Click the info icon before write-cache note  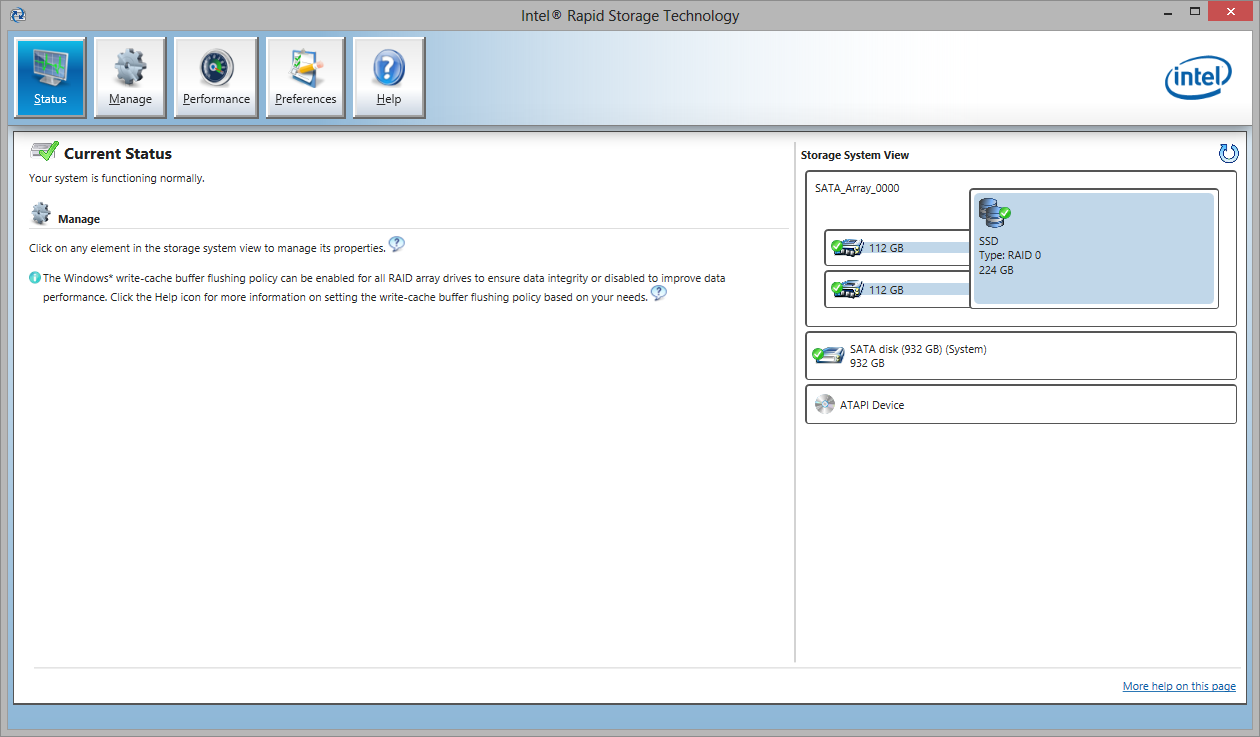coord(35,278)
